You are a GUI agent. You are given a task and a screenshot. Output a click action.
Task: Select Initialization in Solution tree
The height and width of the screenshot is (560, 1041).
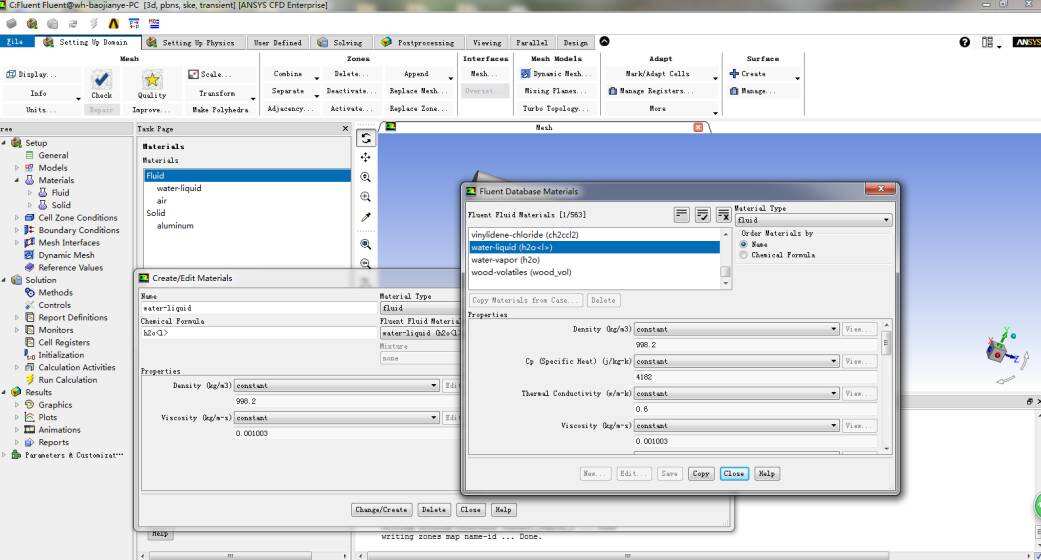(x=61, y=355)
